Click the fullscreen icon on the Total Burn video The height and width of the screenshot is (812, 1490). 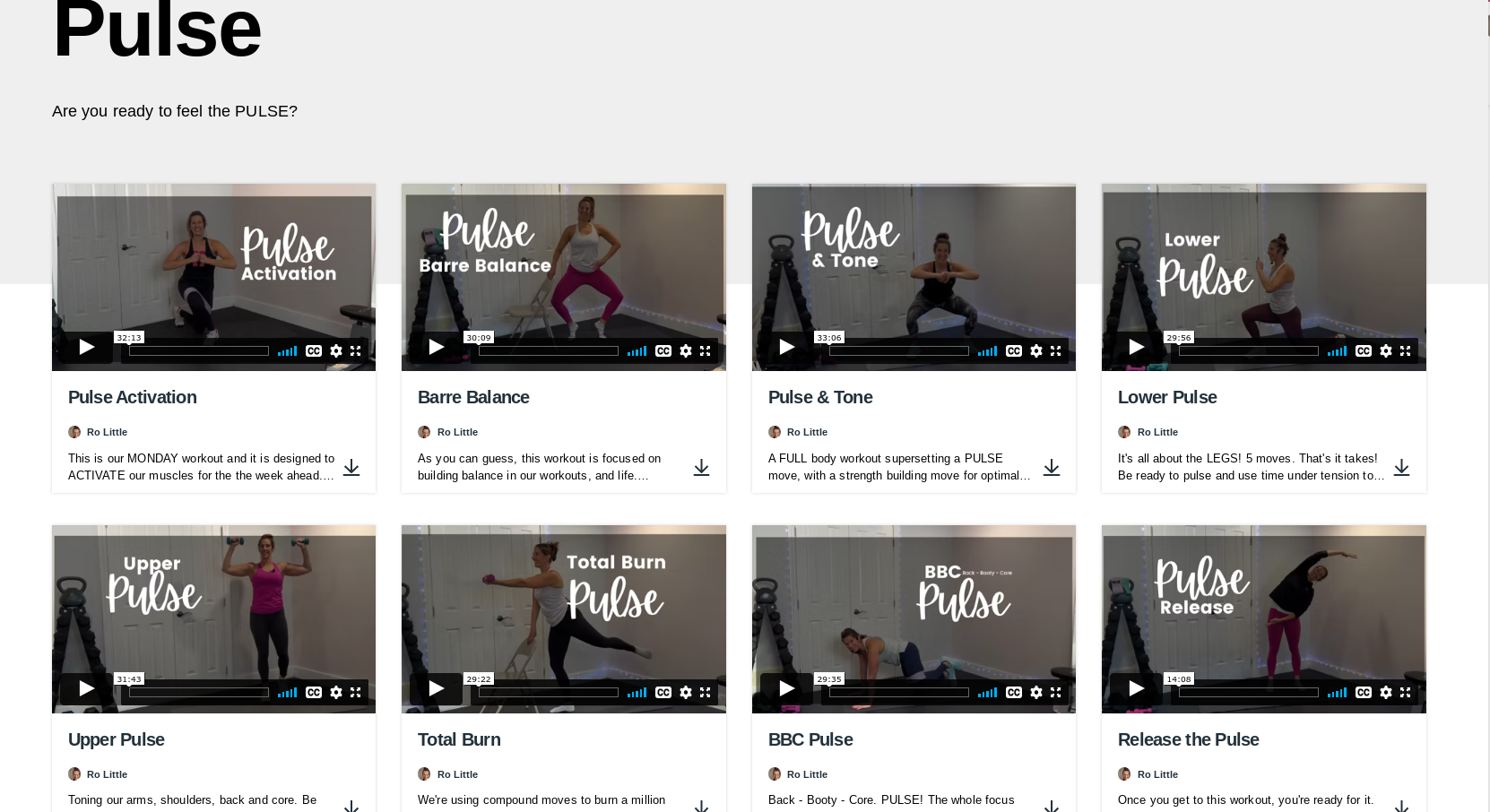click(706, 692)
